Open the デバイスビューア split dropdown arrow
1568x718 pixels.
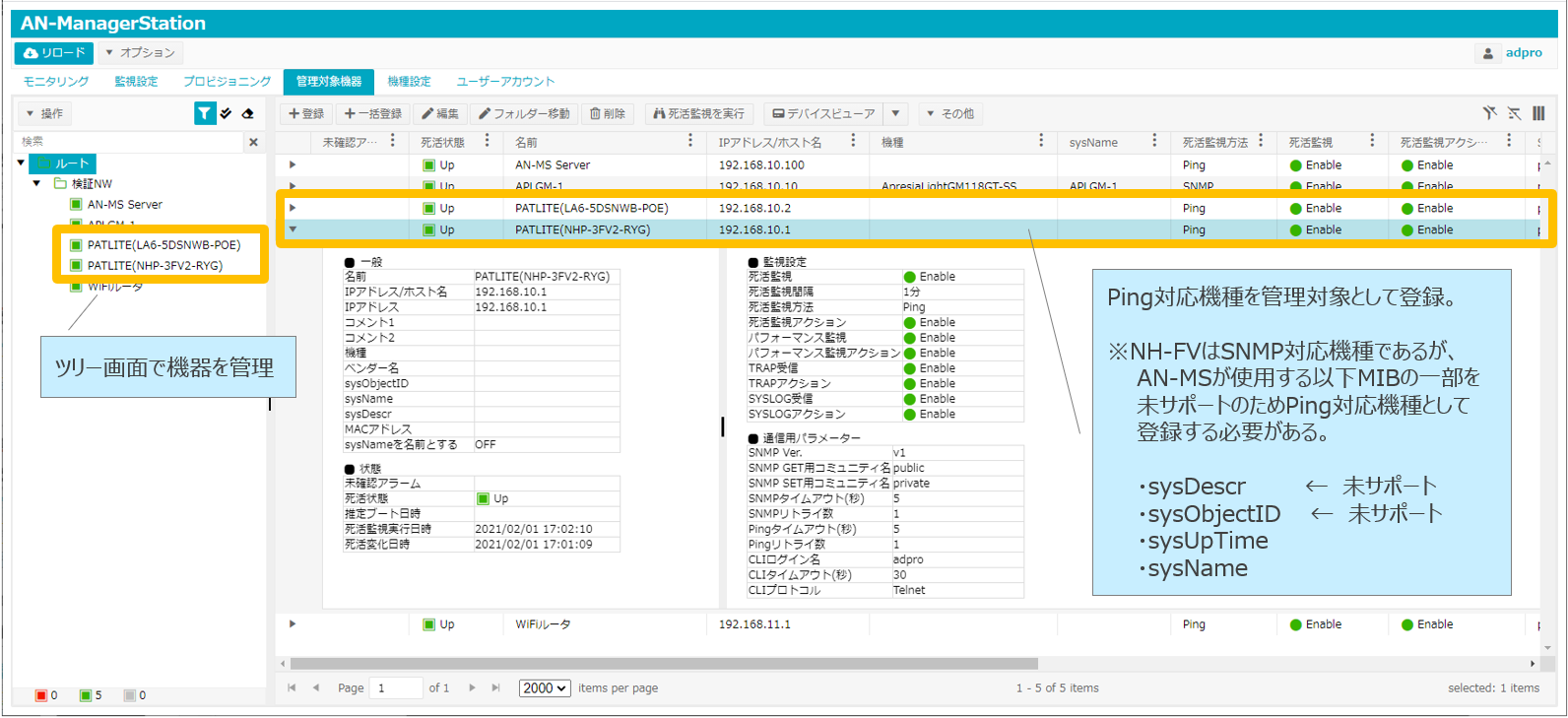895,114
